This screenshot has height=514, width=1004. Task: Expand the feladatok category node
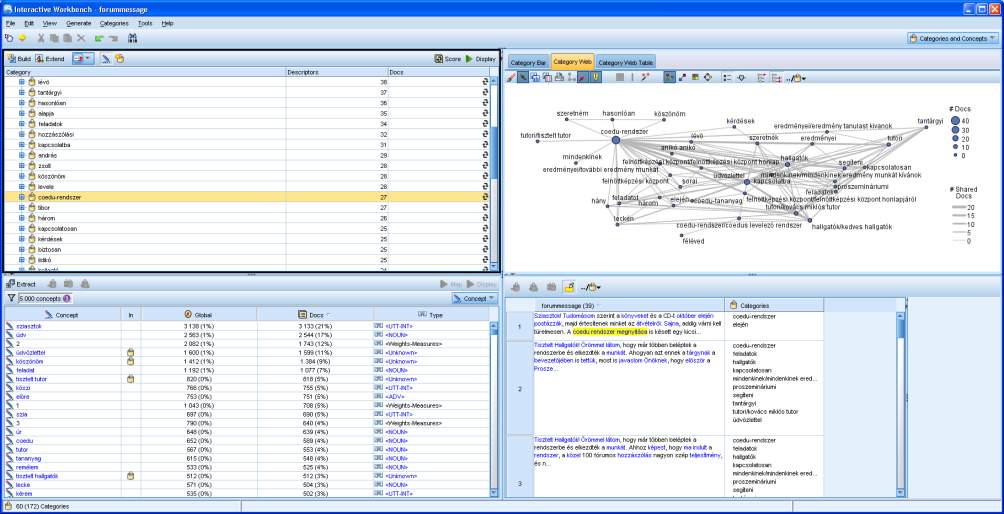pos(21,124)
